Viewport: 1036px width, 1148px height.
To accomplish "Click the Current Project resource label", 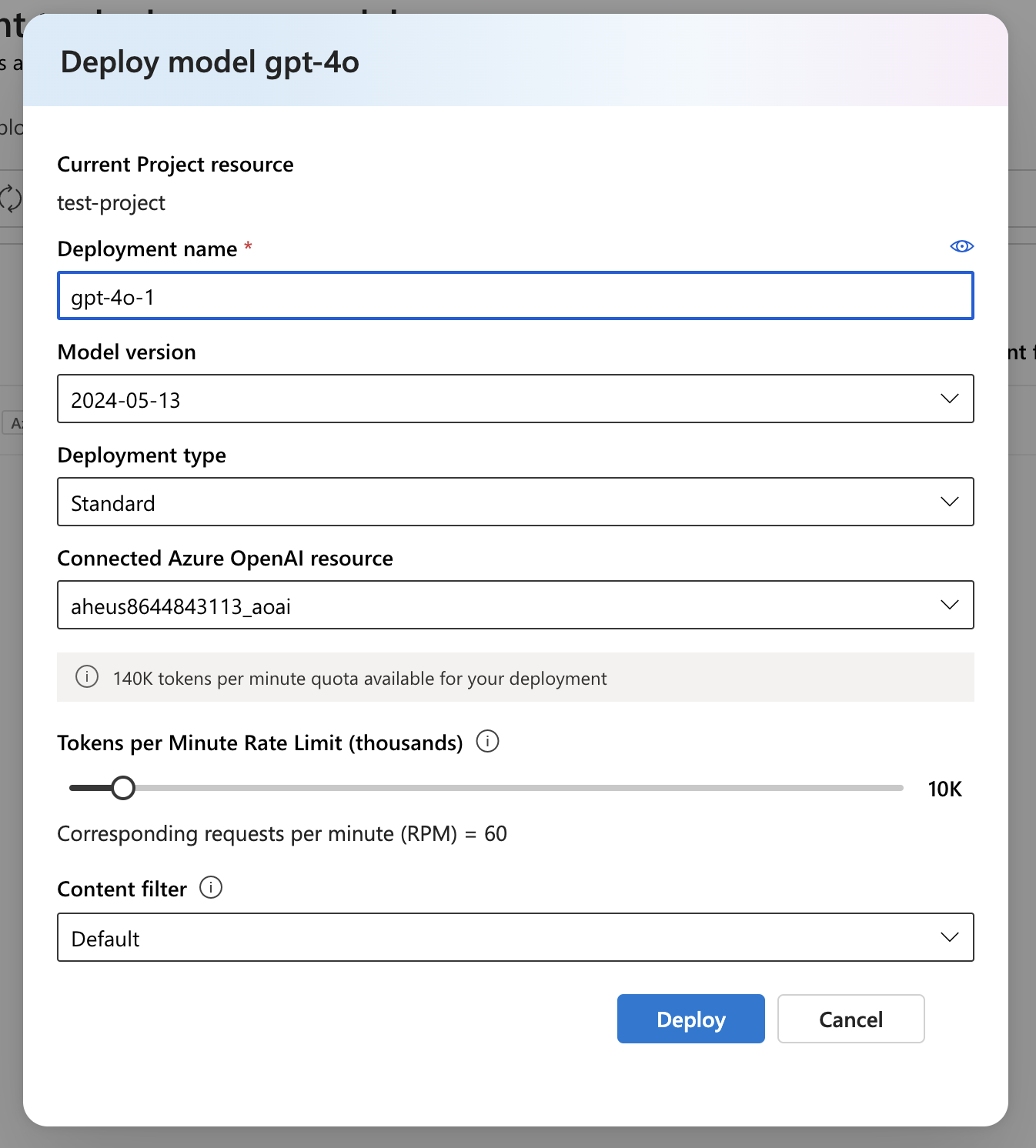I will pyautogui.click(x=175, y=165).
